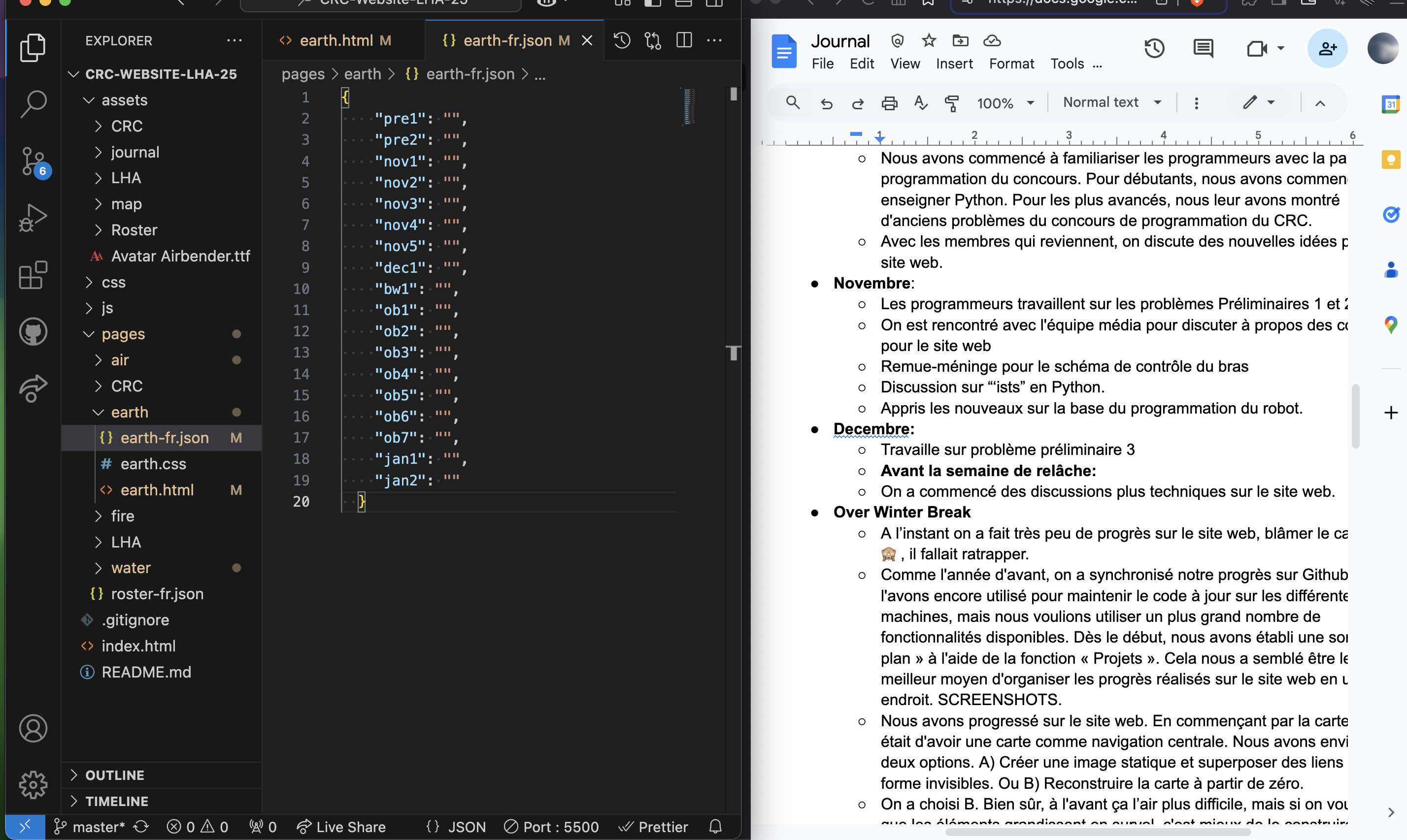Select the paint format tool in Docs
Screen dimensions: 1407x840
951,102
